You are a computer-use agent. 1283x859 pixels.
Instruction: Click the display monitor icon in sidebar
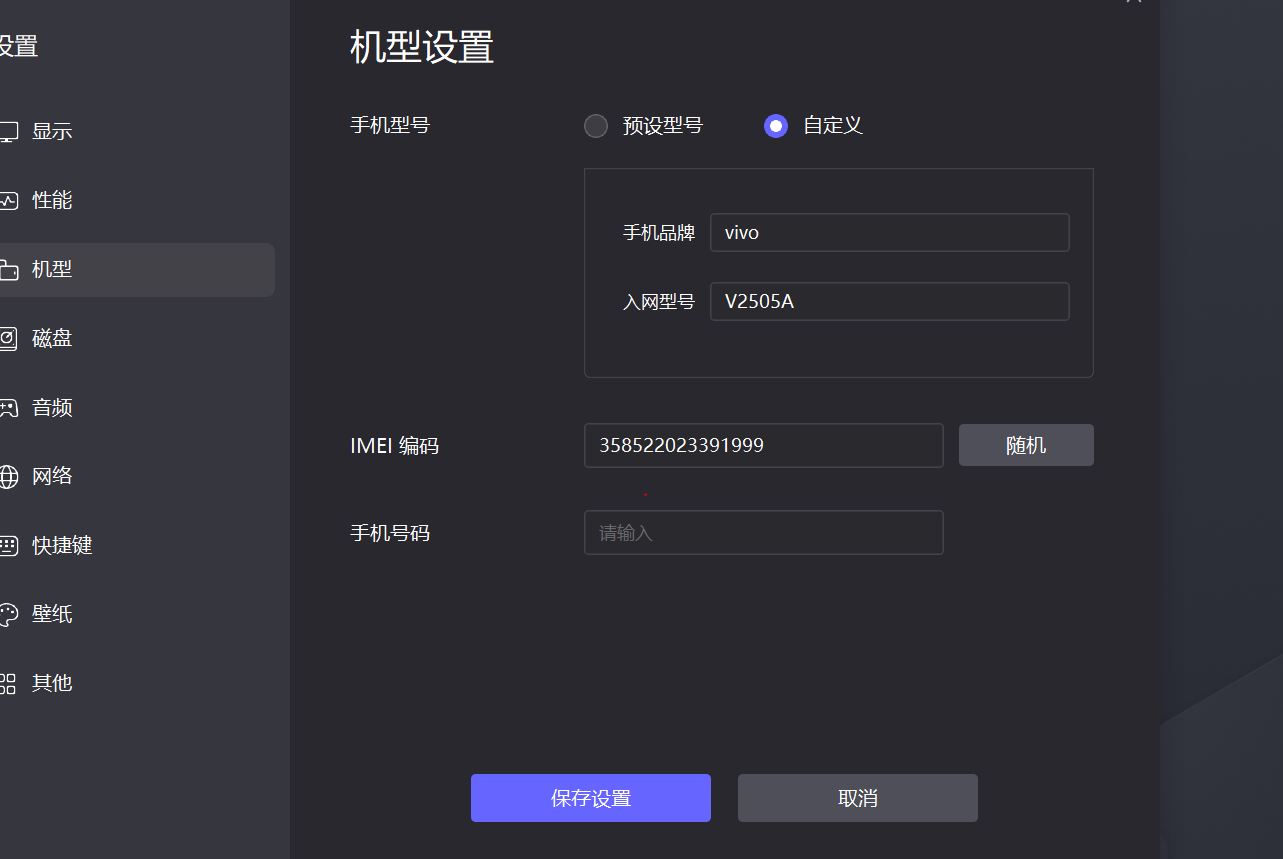point(8,131)
